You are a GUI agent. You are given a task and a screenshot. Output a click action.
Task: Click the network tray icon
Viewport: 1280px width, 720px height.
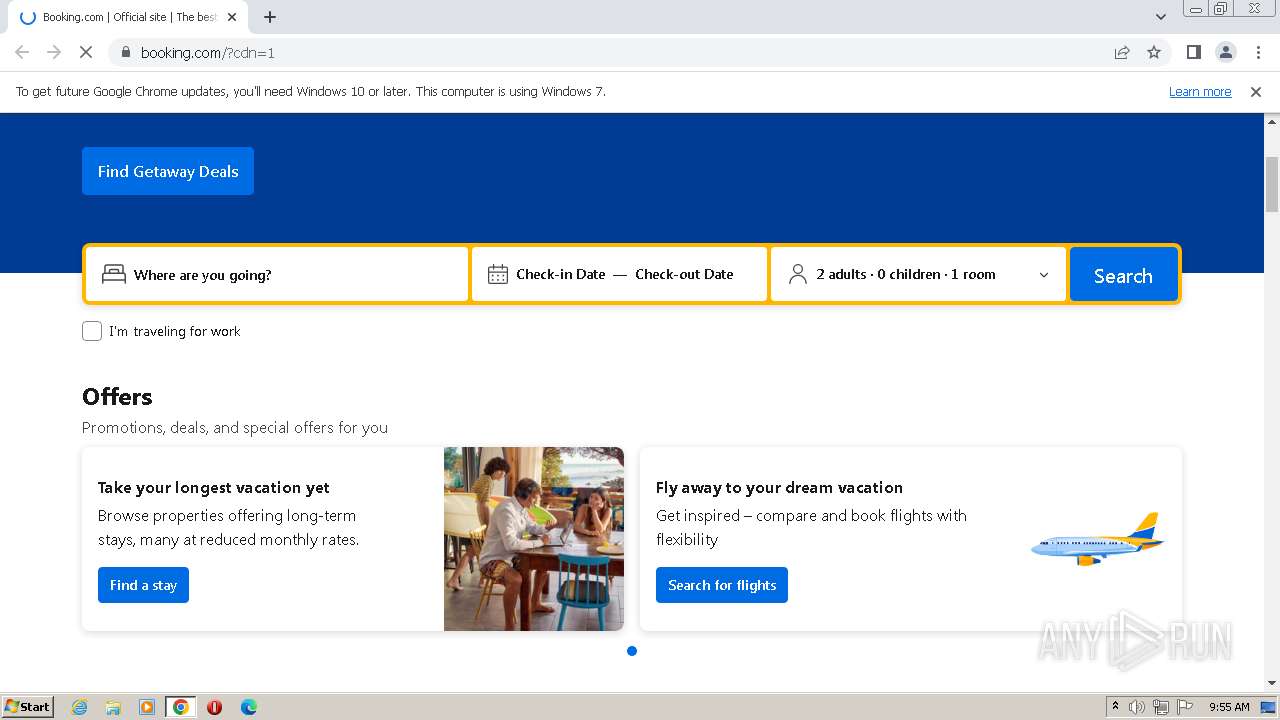1161,707
